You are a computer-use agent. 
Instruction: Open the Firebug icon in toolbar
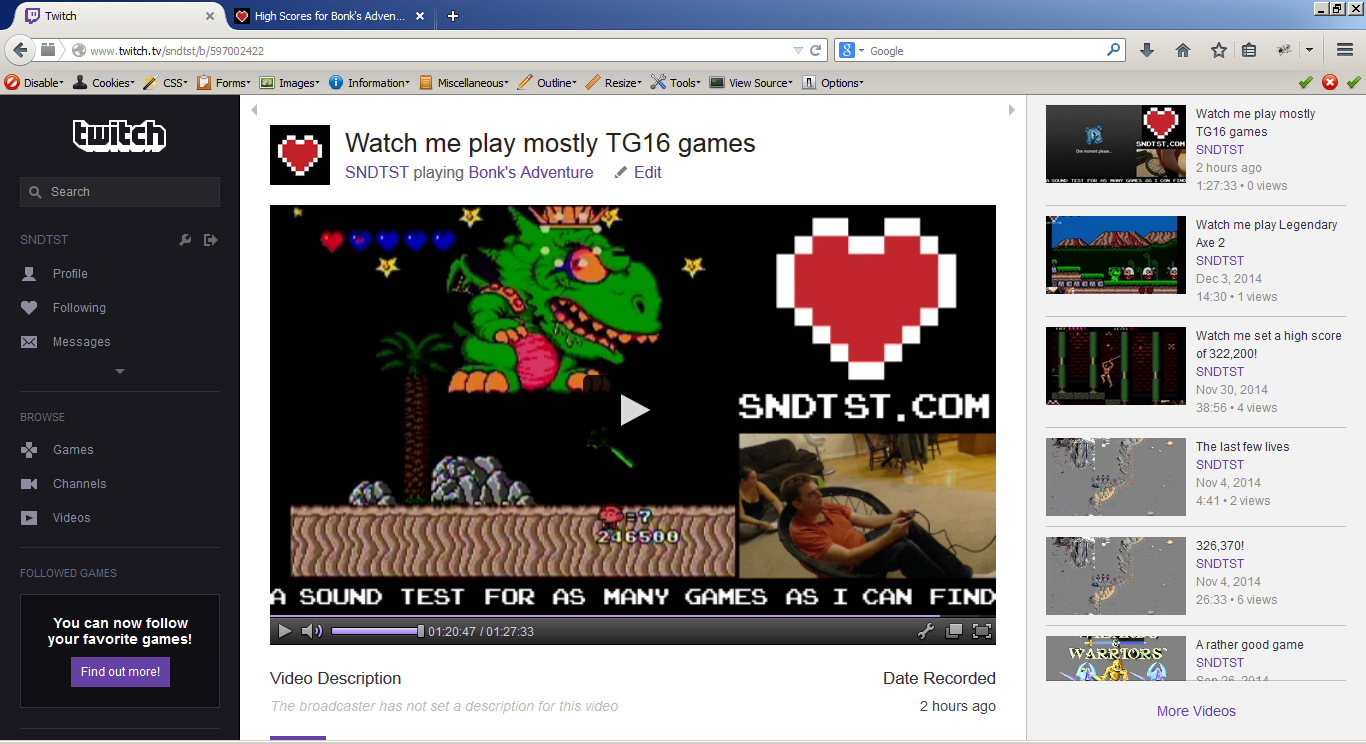[1286, 50]
